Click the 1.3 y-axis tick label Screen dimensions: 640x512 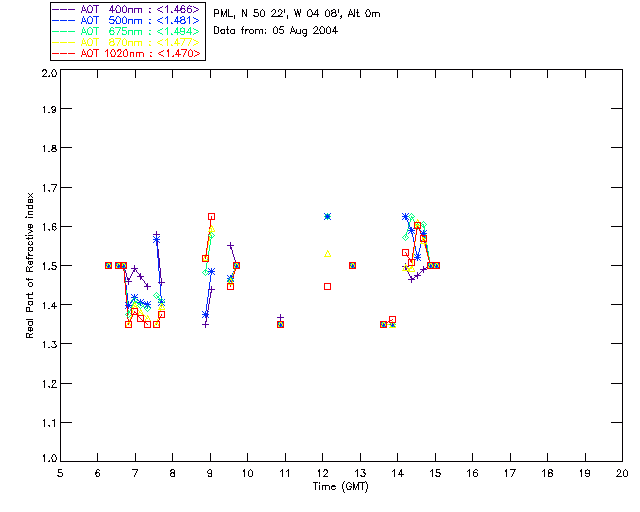coord(49,344)
